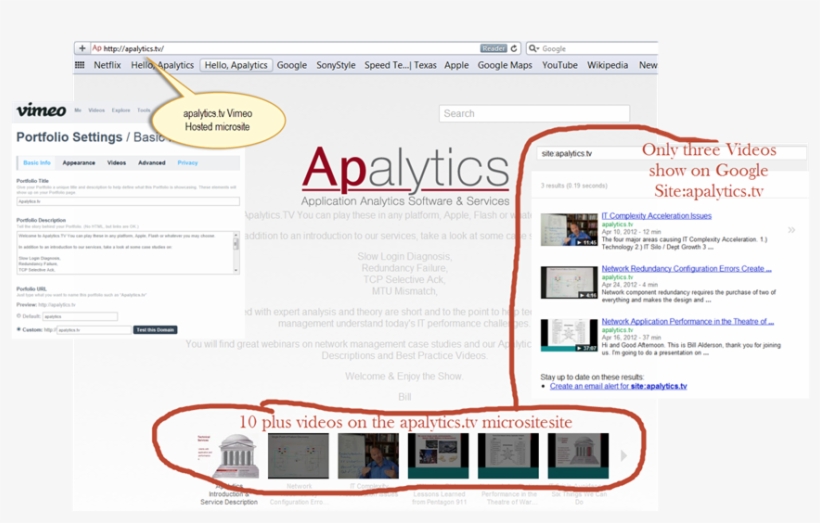
Task: Reload the page with the refresh icon
Action: pos(514,48)
